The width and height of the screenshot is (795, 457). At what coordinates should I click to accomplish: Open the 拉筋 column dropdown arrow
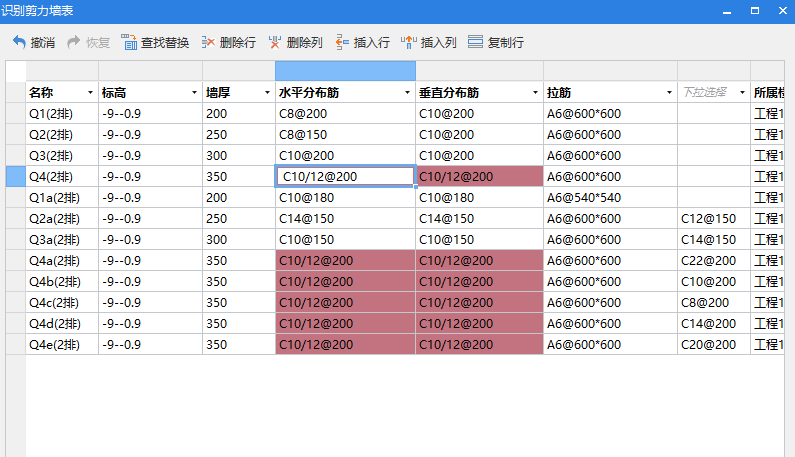[x=669, y=92]
